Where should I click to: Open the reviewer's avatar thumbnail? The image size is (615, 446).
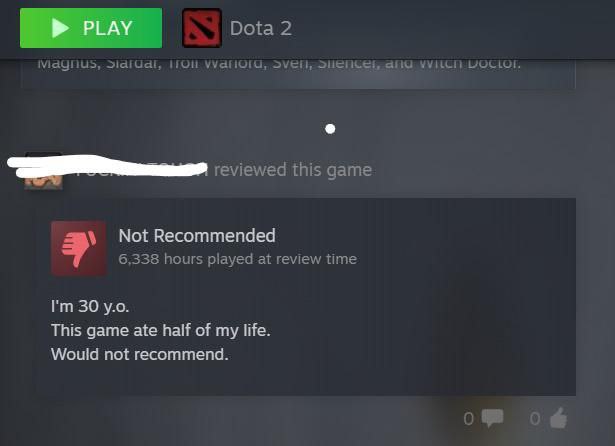pos(43,171)
